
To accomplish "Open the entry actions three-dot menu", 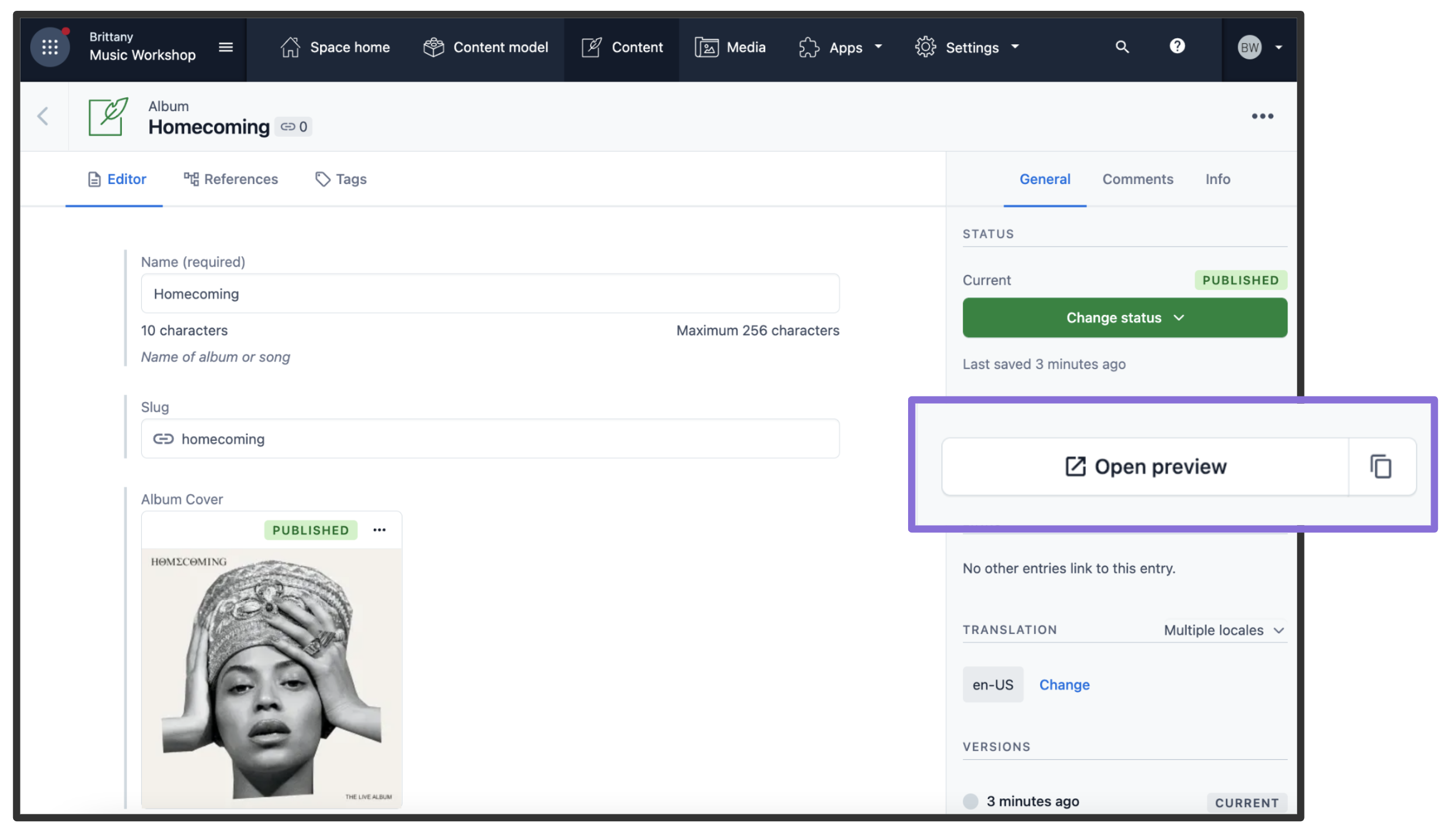I will tap(1262, 116).
